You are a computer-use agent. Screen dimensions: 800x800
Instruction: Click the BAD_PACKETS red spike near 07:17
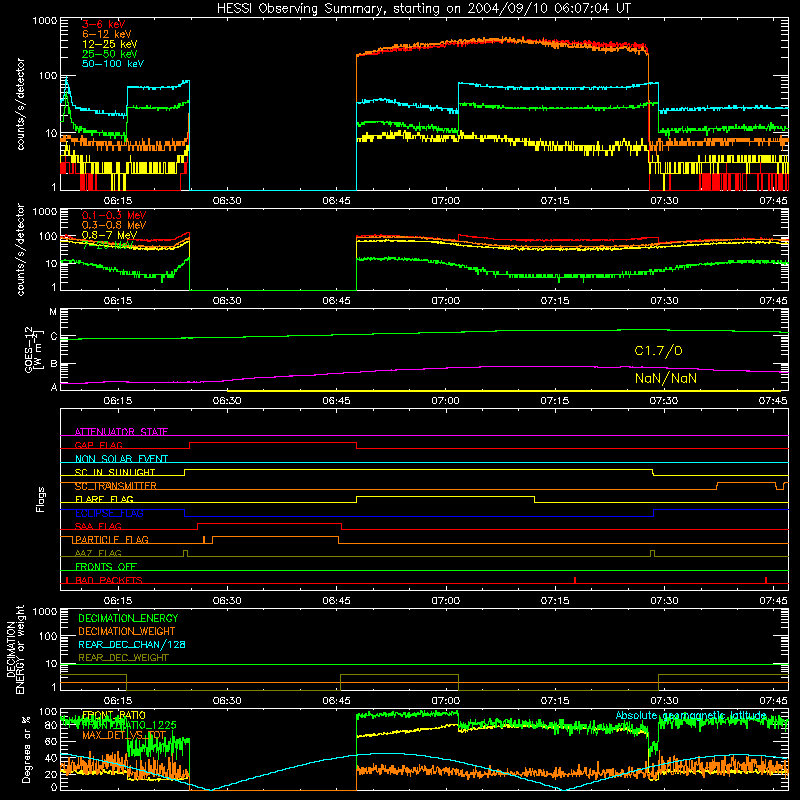tap(575, 580)
